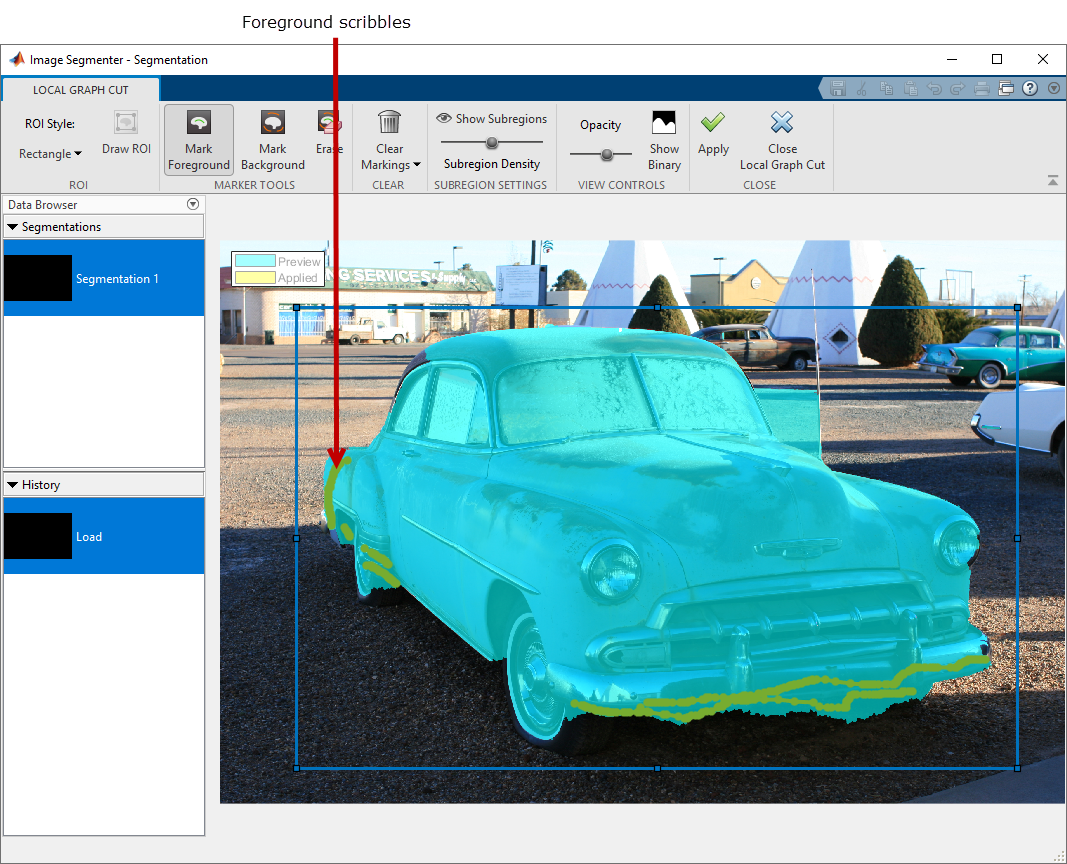Click the Draw ROI tool

point(126,134)
